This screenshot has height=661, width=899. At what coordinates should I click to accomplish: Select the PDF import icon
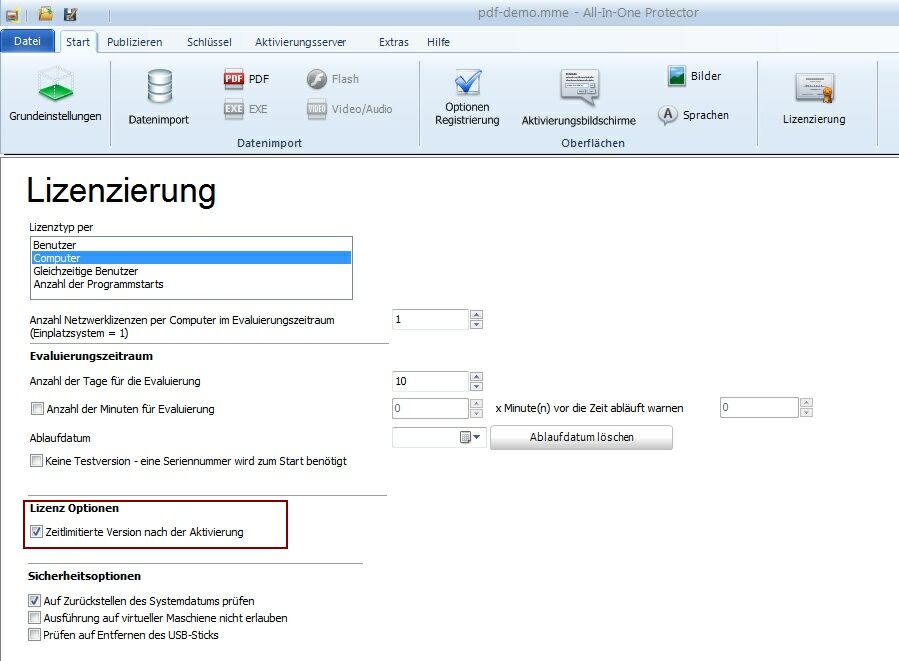pyautogui.click(x=234, y=79)
